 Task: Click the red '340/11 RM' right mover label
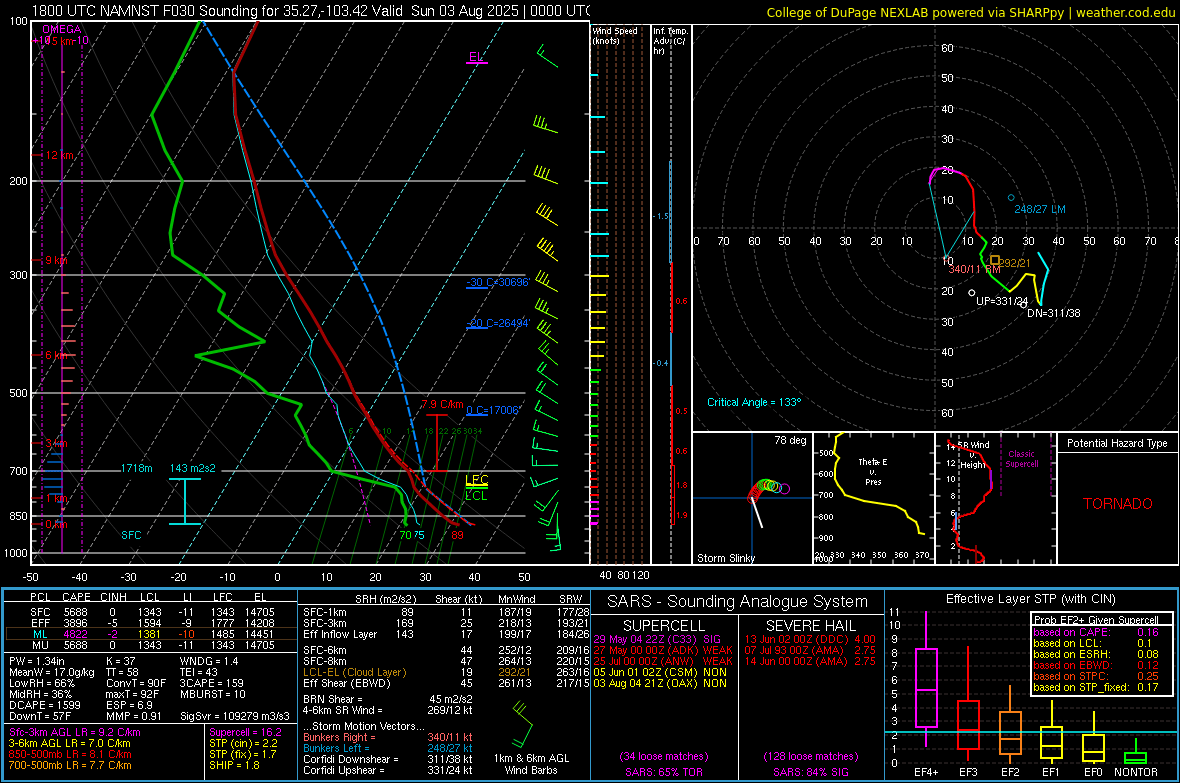click(x=974, y=269)
